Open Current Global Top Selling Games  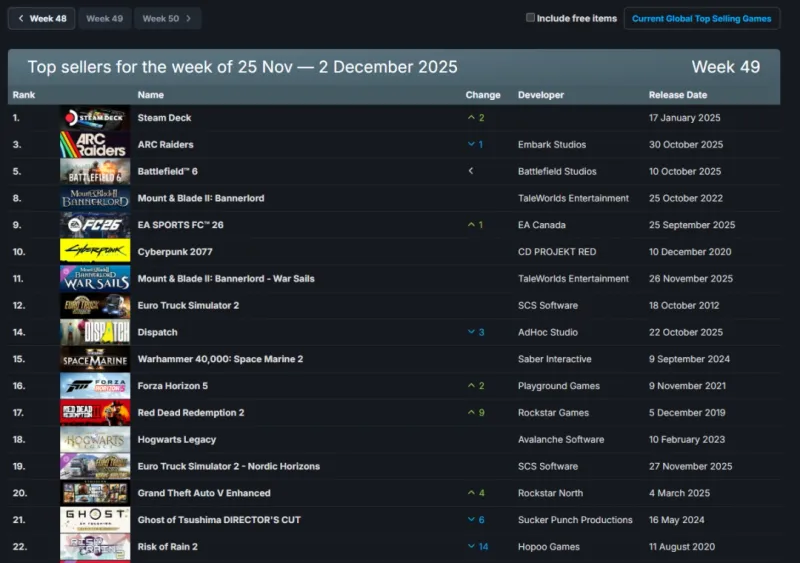701,18
